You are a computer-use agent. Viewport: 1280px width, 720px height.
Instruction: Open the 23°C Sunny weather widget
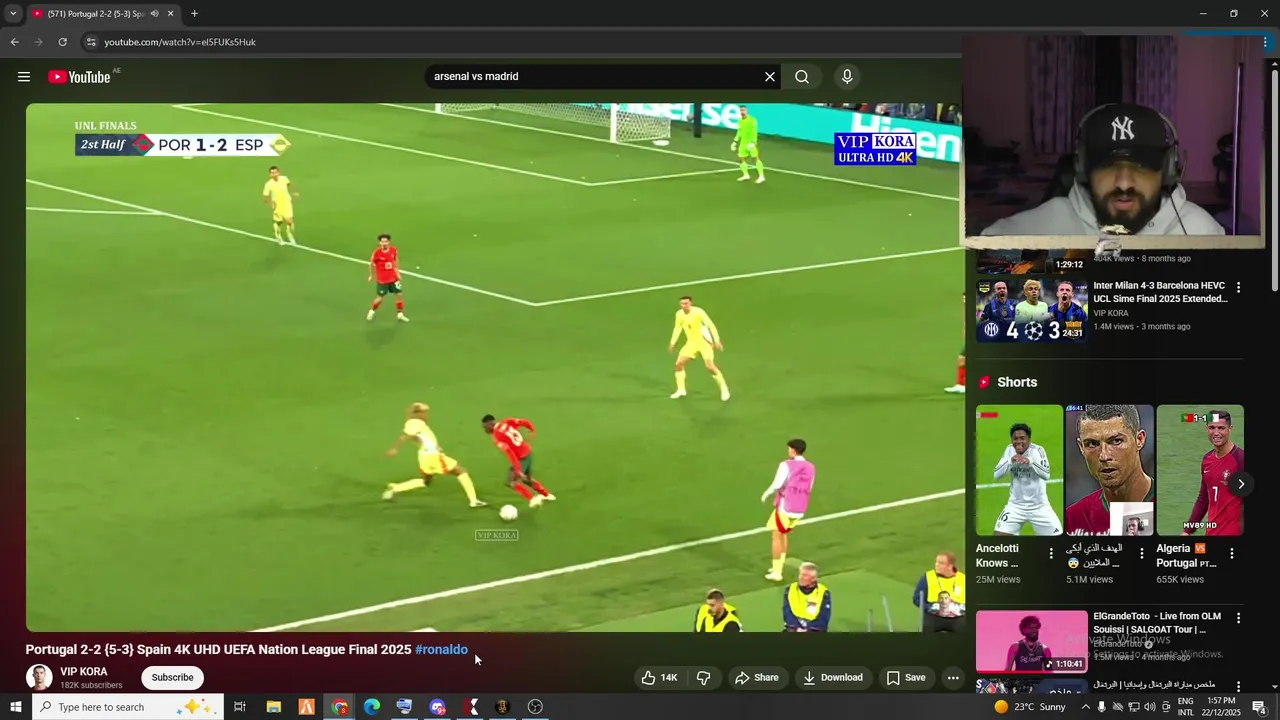point(1030,707)
